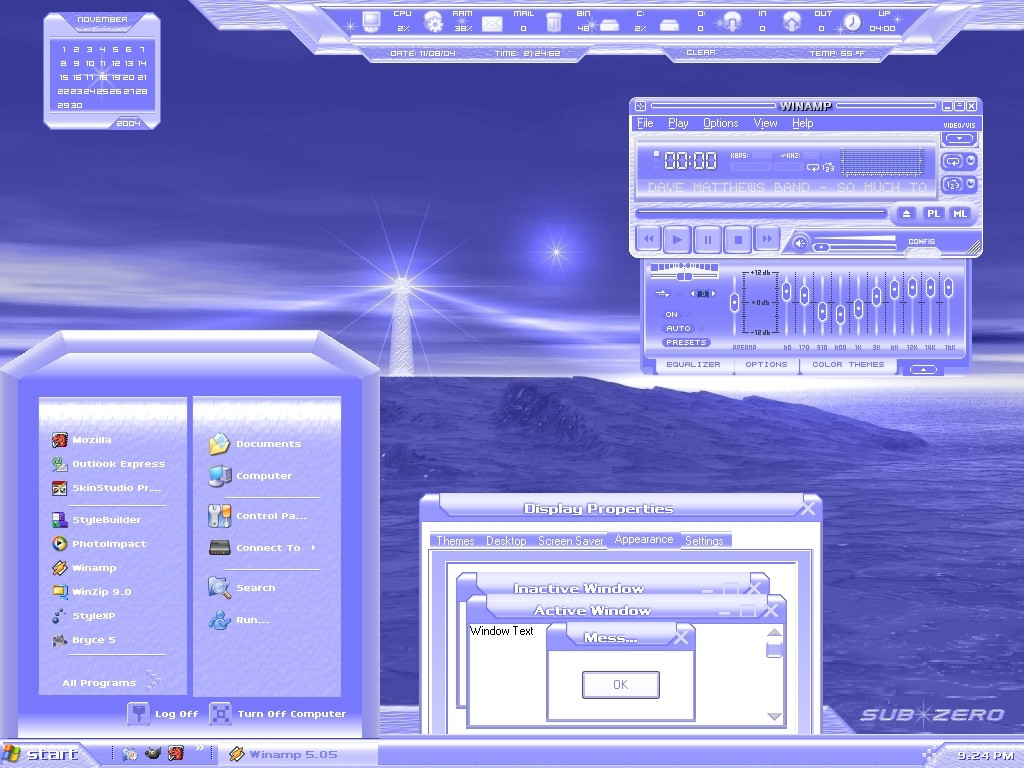Viewport: 1024px width, 768px height.
Task: Click the recycle bin icon in top bar
Action: click(553, 22)
